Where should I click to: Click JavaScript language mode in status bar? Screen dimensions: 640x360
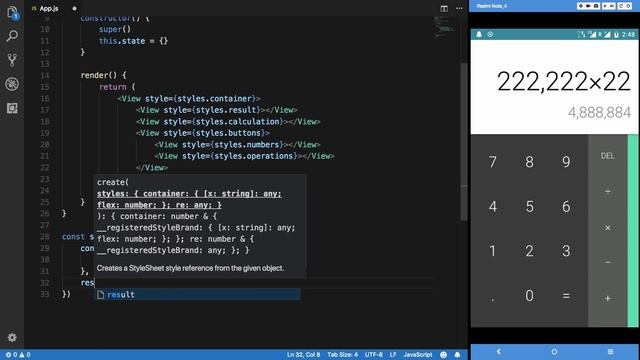coord(418,355)
